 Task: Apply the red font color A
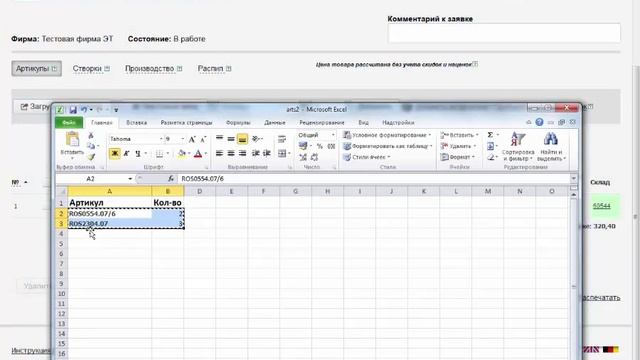tap(198, 153)
